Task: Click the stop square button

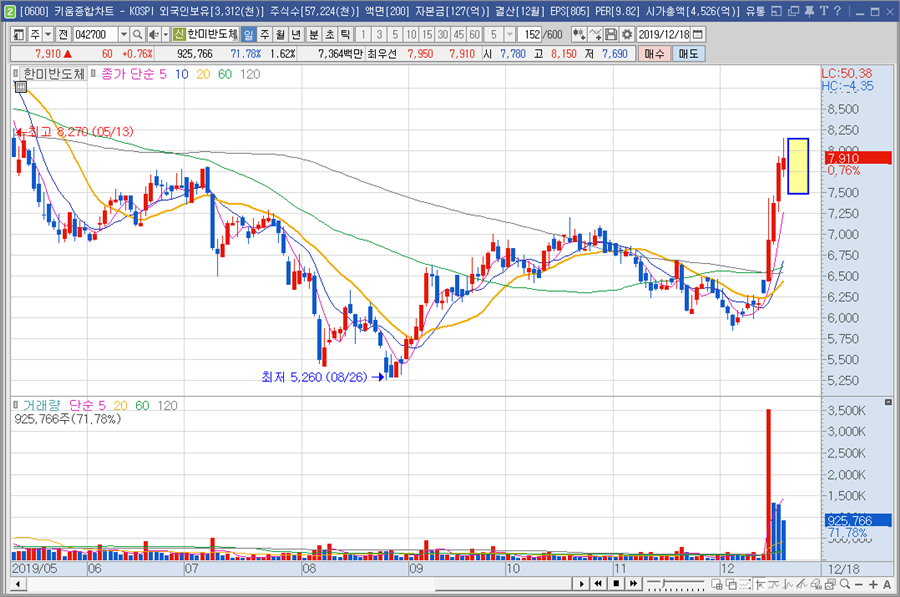Action: (615, 584)
